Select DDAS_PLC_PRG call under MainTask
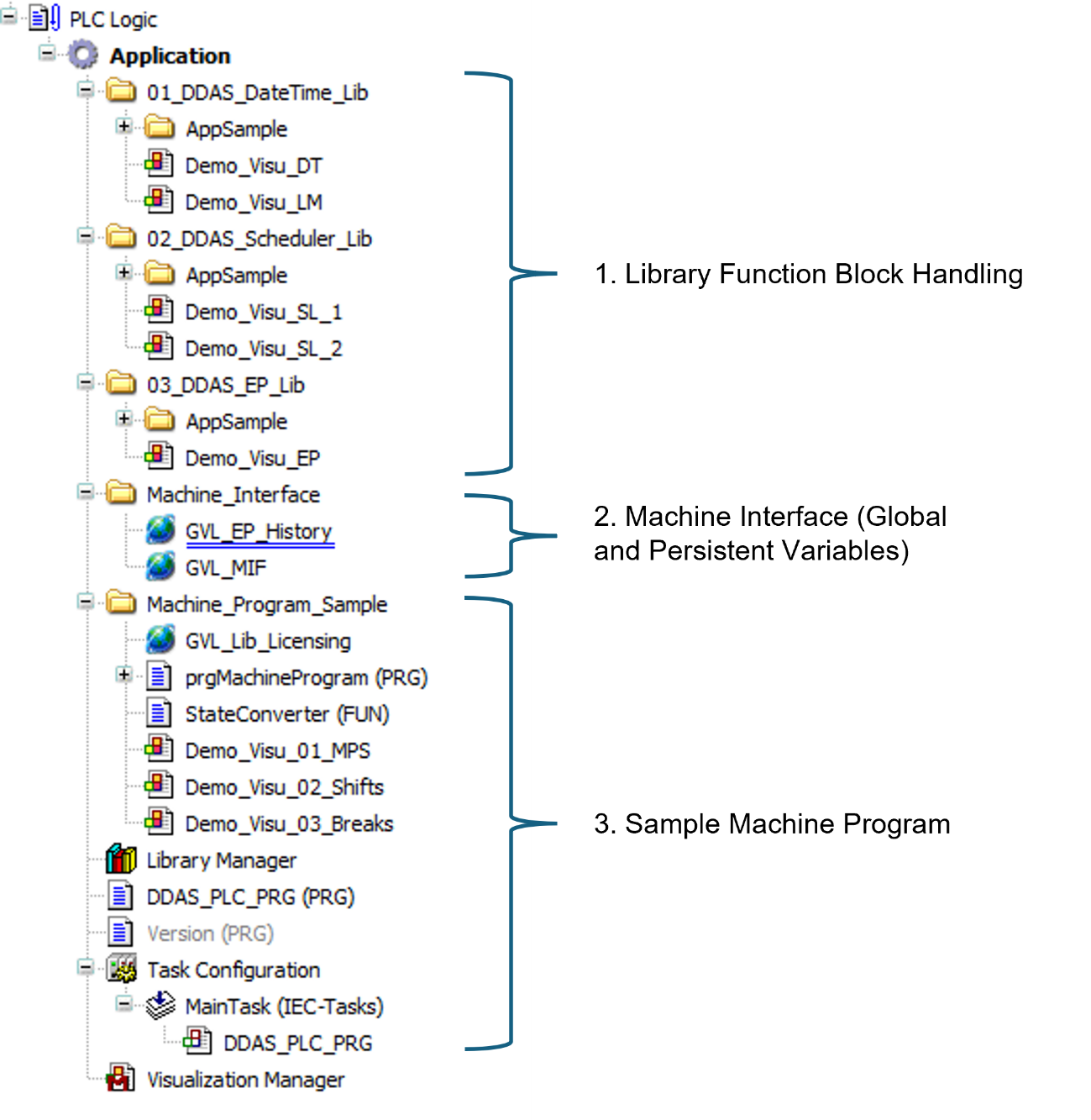1091x1120 pixels. tap(298, 1043)
